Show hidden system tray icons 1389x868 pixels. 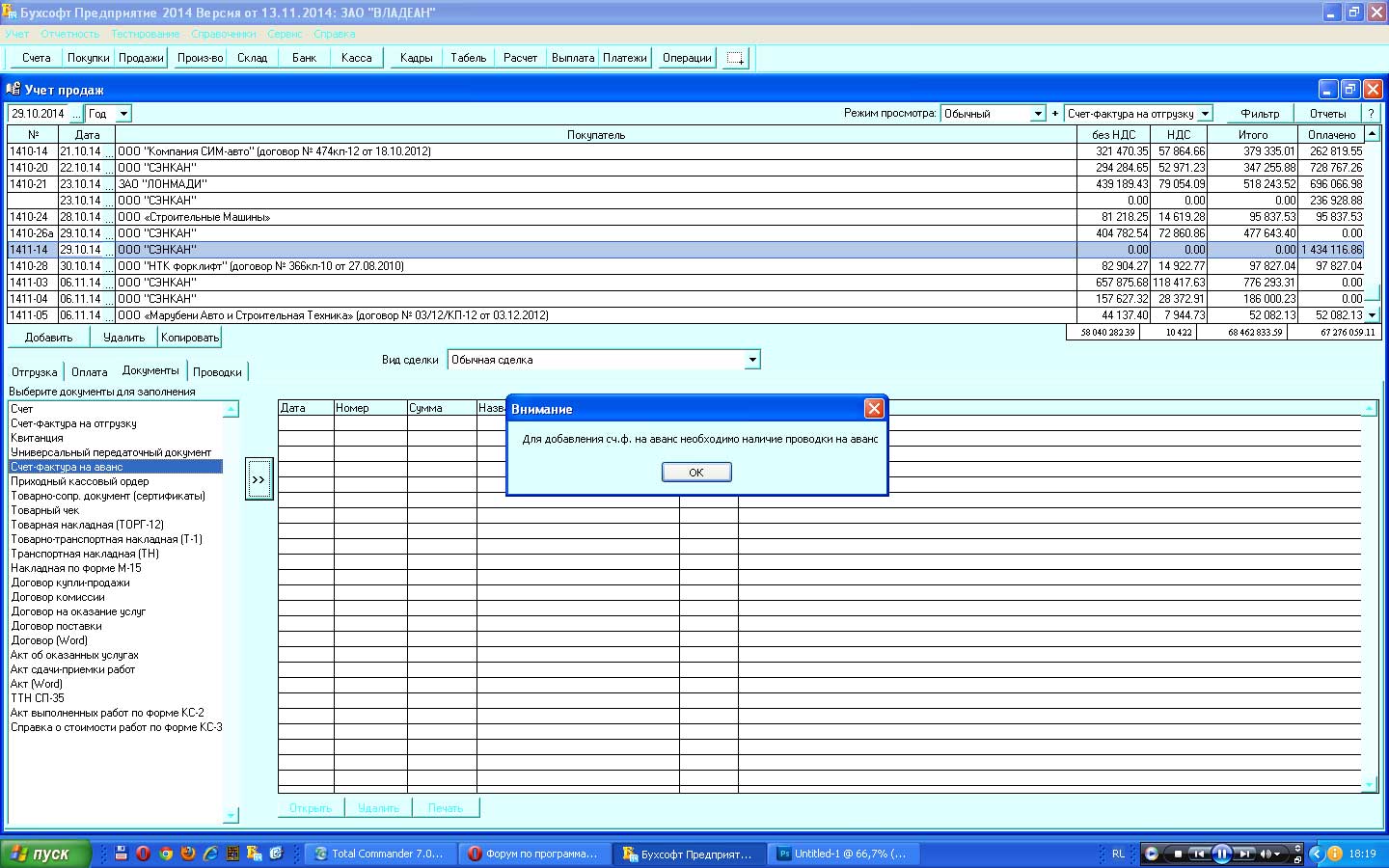[x=1315, y=854]
